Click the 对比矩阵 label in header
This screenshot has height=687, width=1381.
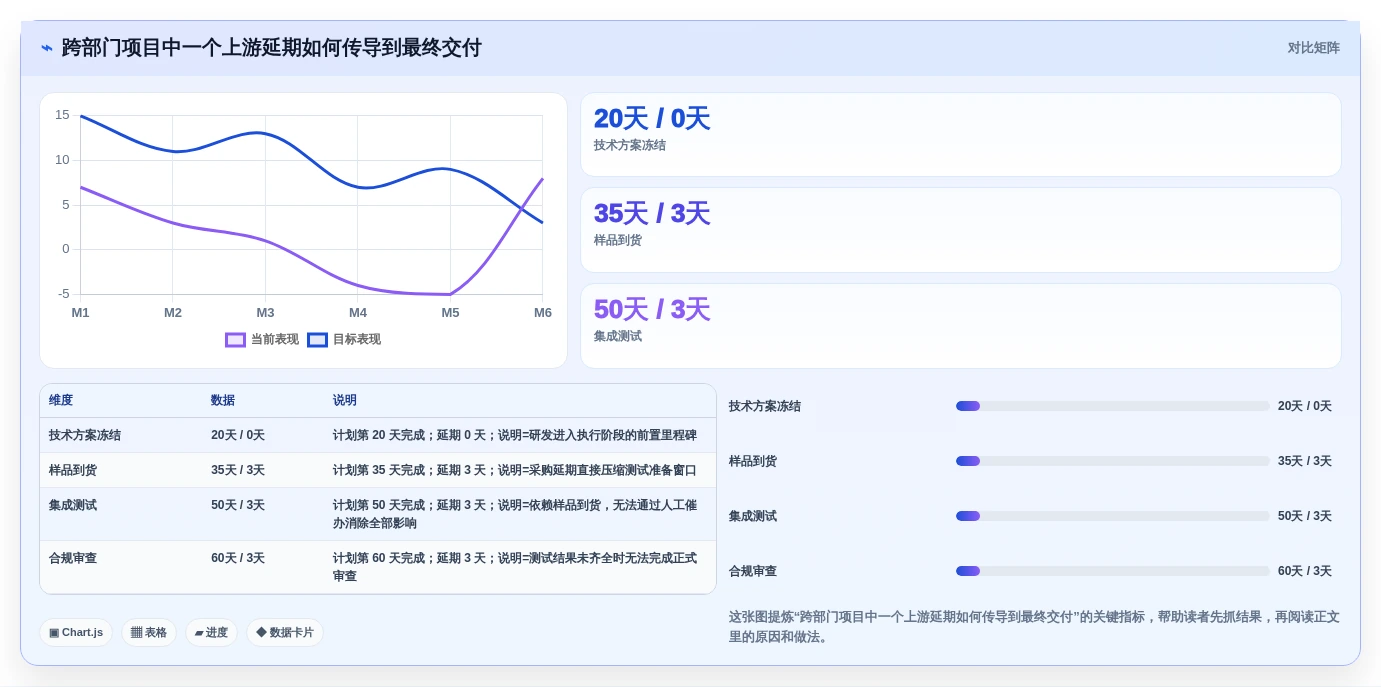coord(1313,48)
